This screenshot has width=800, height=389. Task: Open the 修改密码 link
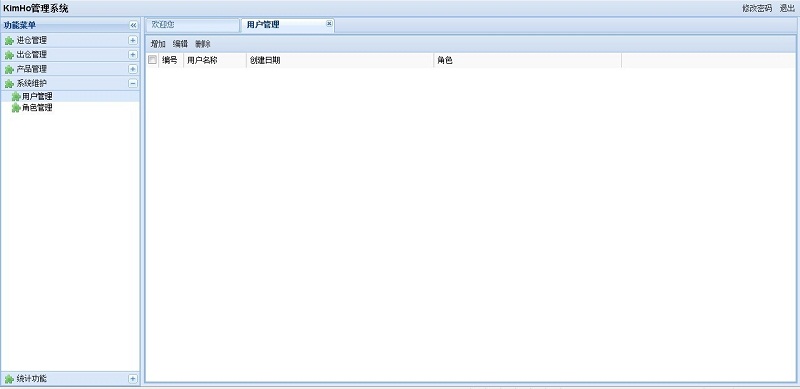point(757,8)
